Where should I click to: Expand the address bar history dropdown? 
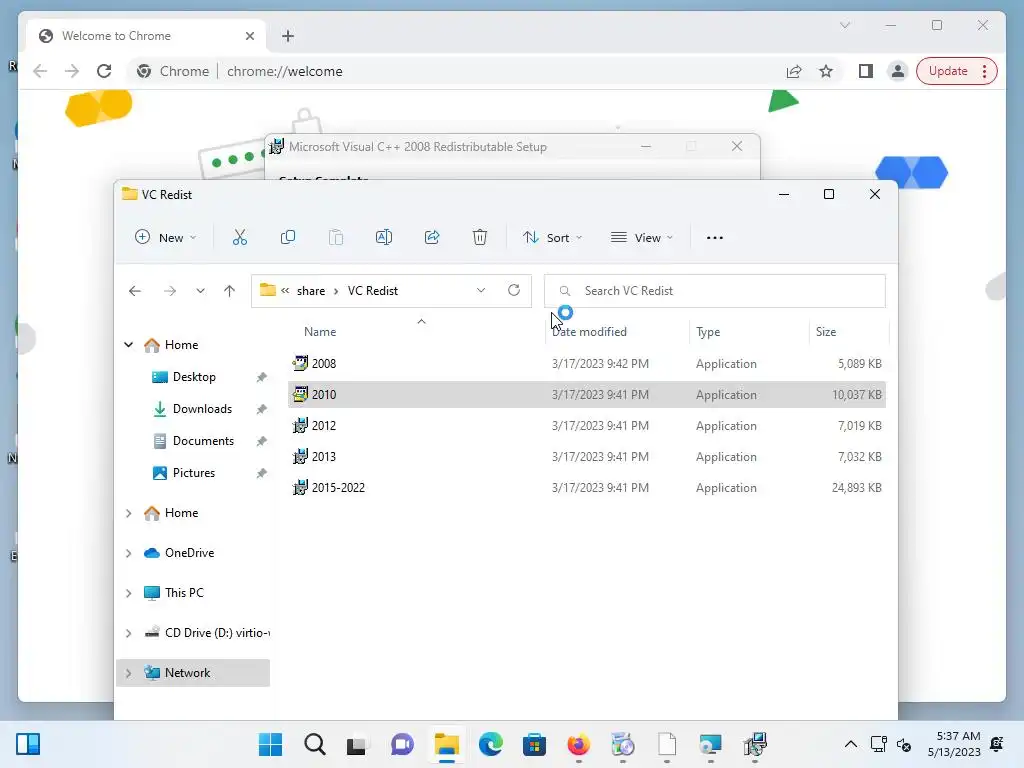pos(481,291)
